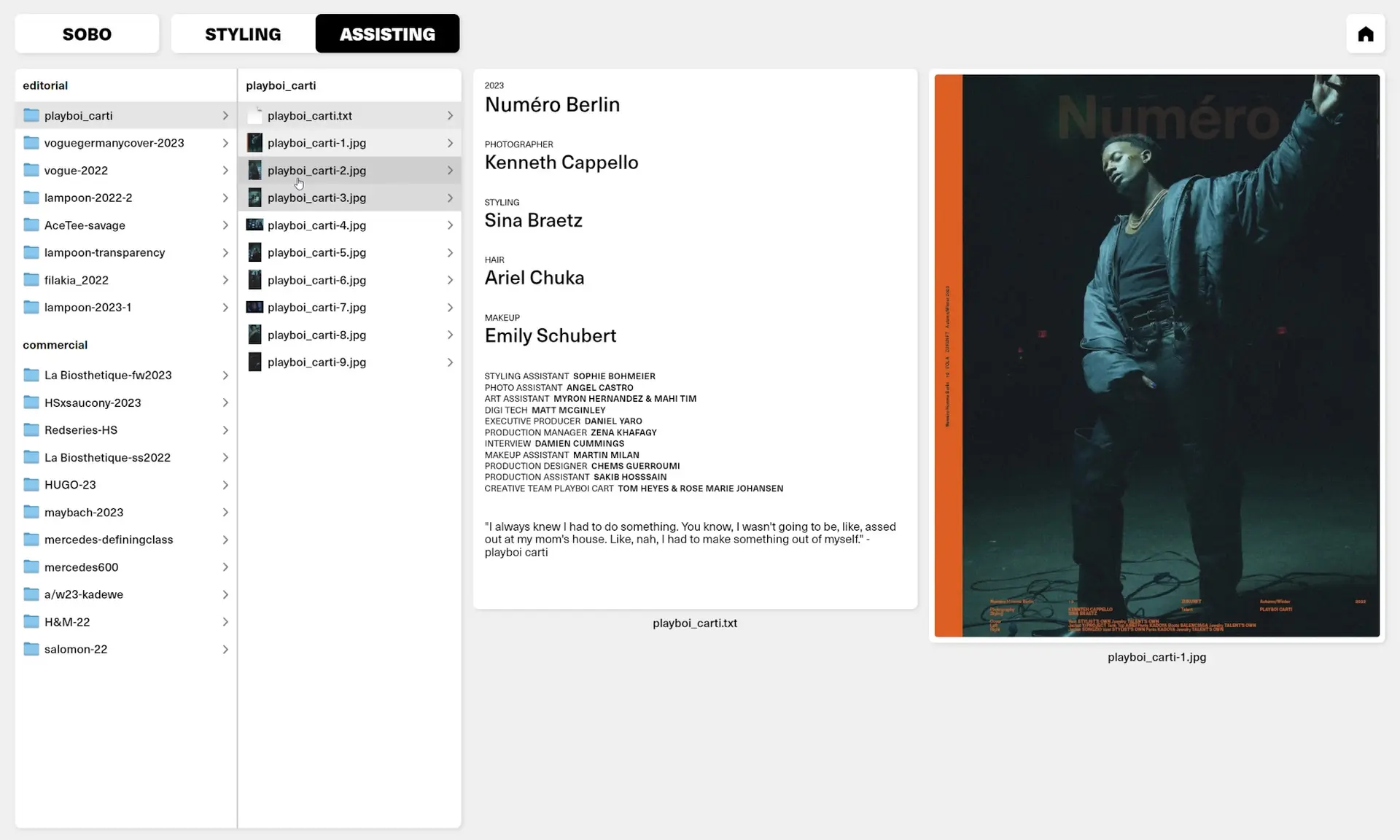Image resolution: width=1400 pixels, height=840 pixels.
Task: Click the playboi_carti-7.jpg thumbnail icon
Action: 254,307
